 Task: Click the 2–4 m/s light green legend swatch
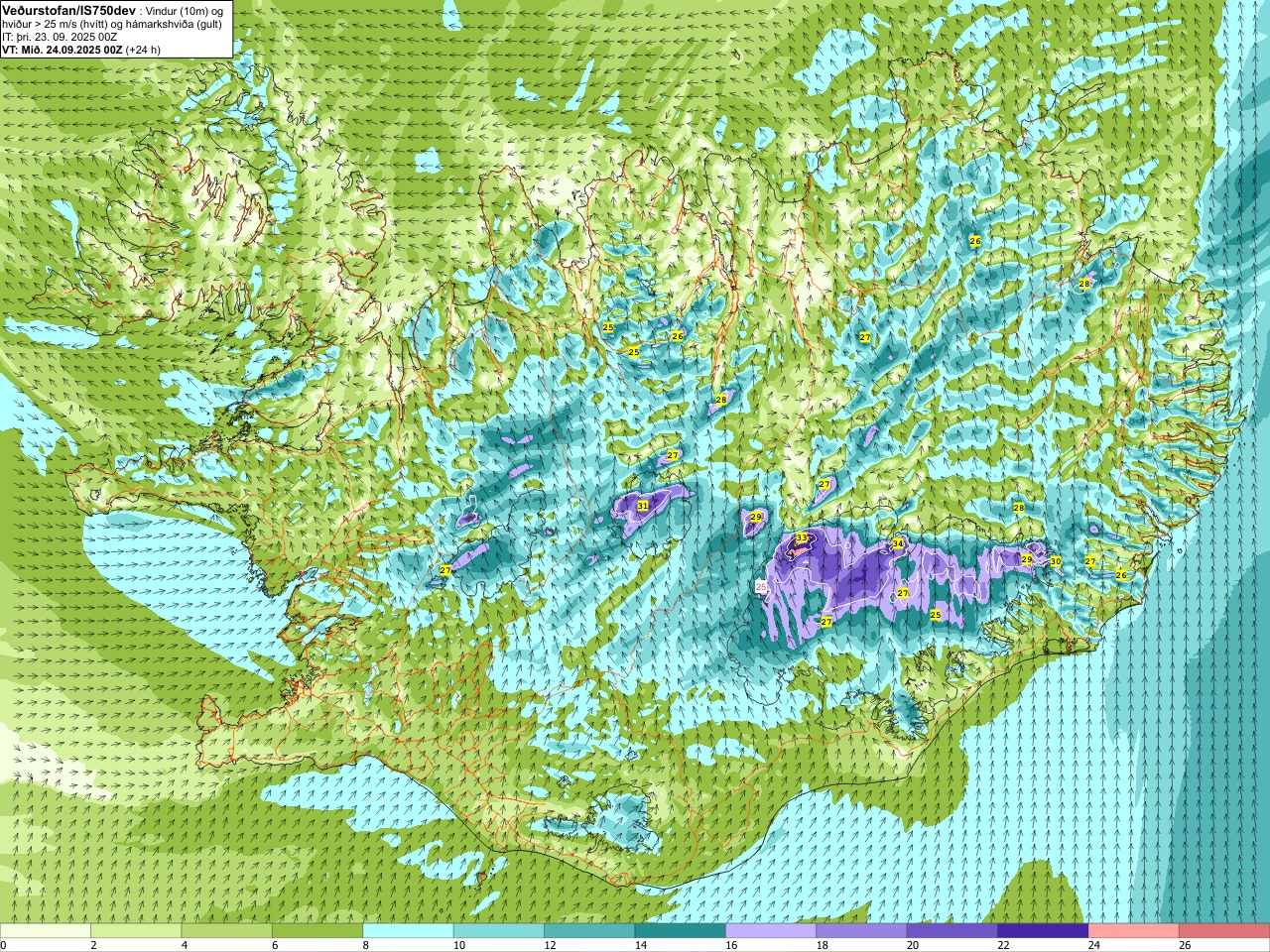point(136,931)
